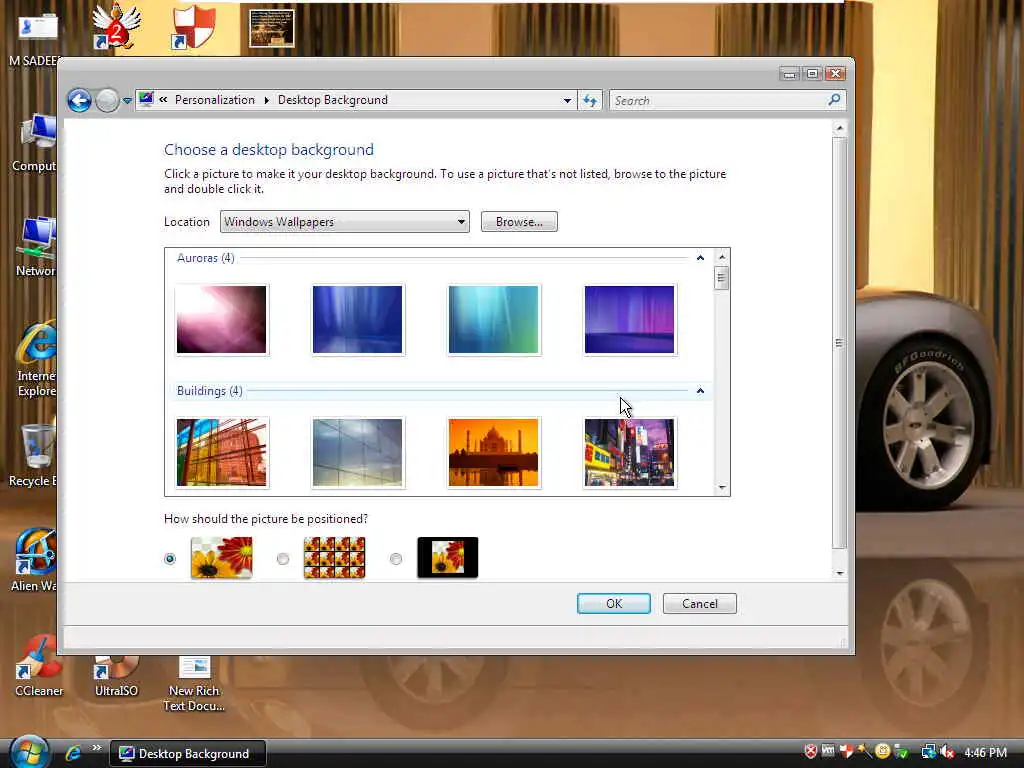Expand the arrow after Personalization breadcrumb

tap(266, 100)
